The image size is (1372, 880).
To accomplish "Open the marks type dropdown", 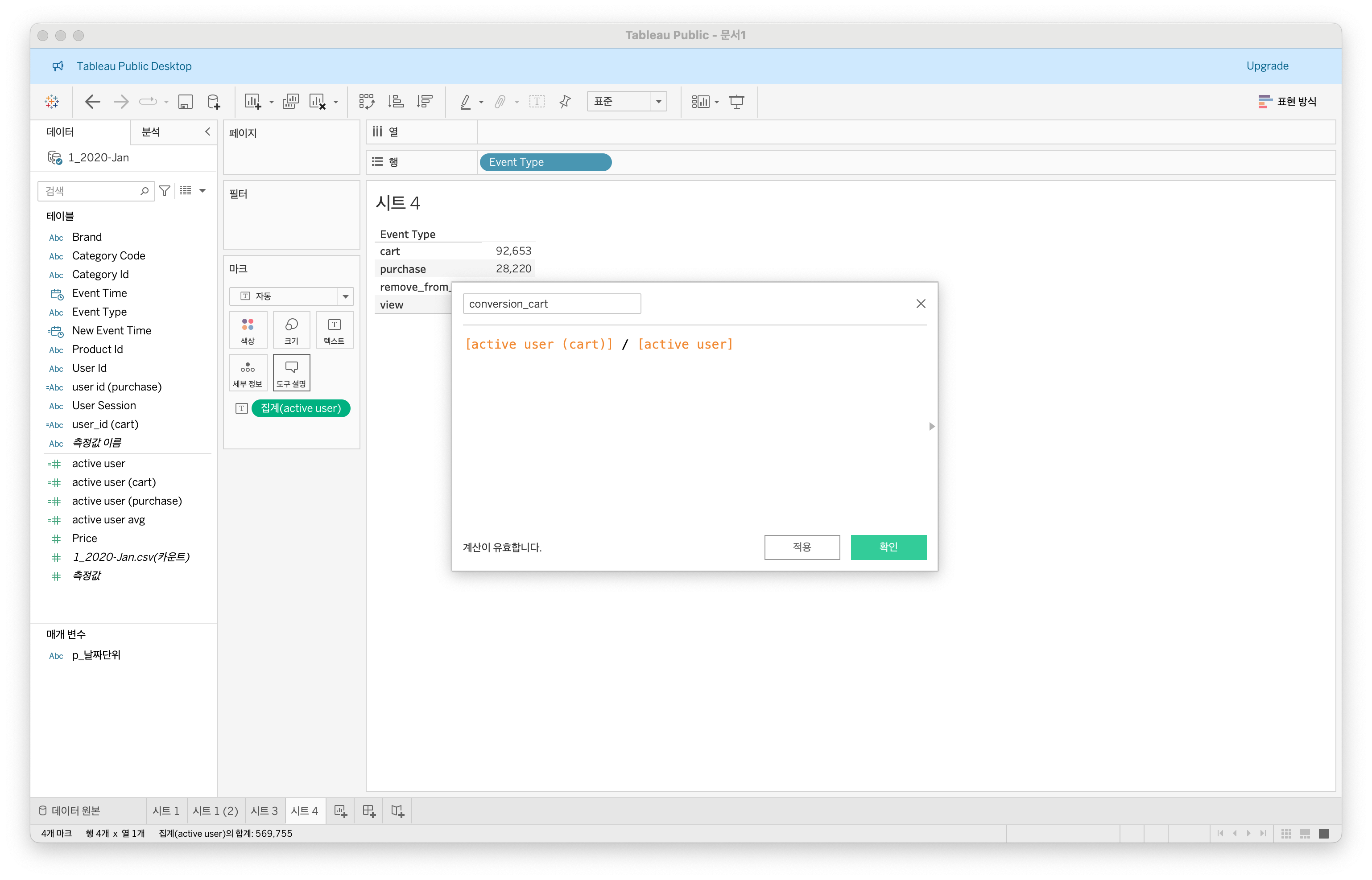I will (345, 296).
